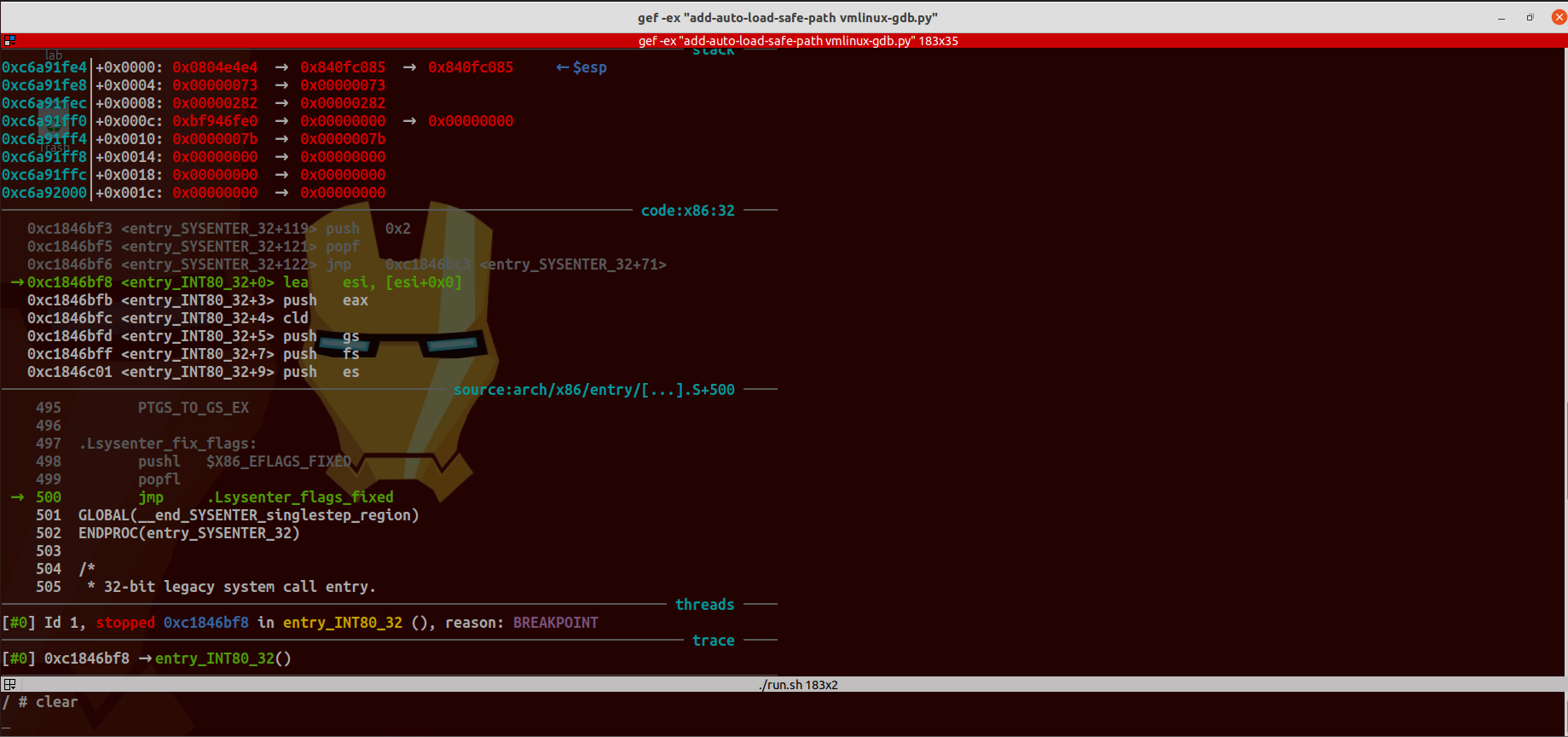1568x737 pixels.
Task: Click source line 499 popfl
Action: [x=108, y=479]
